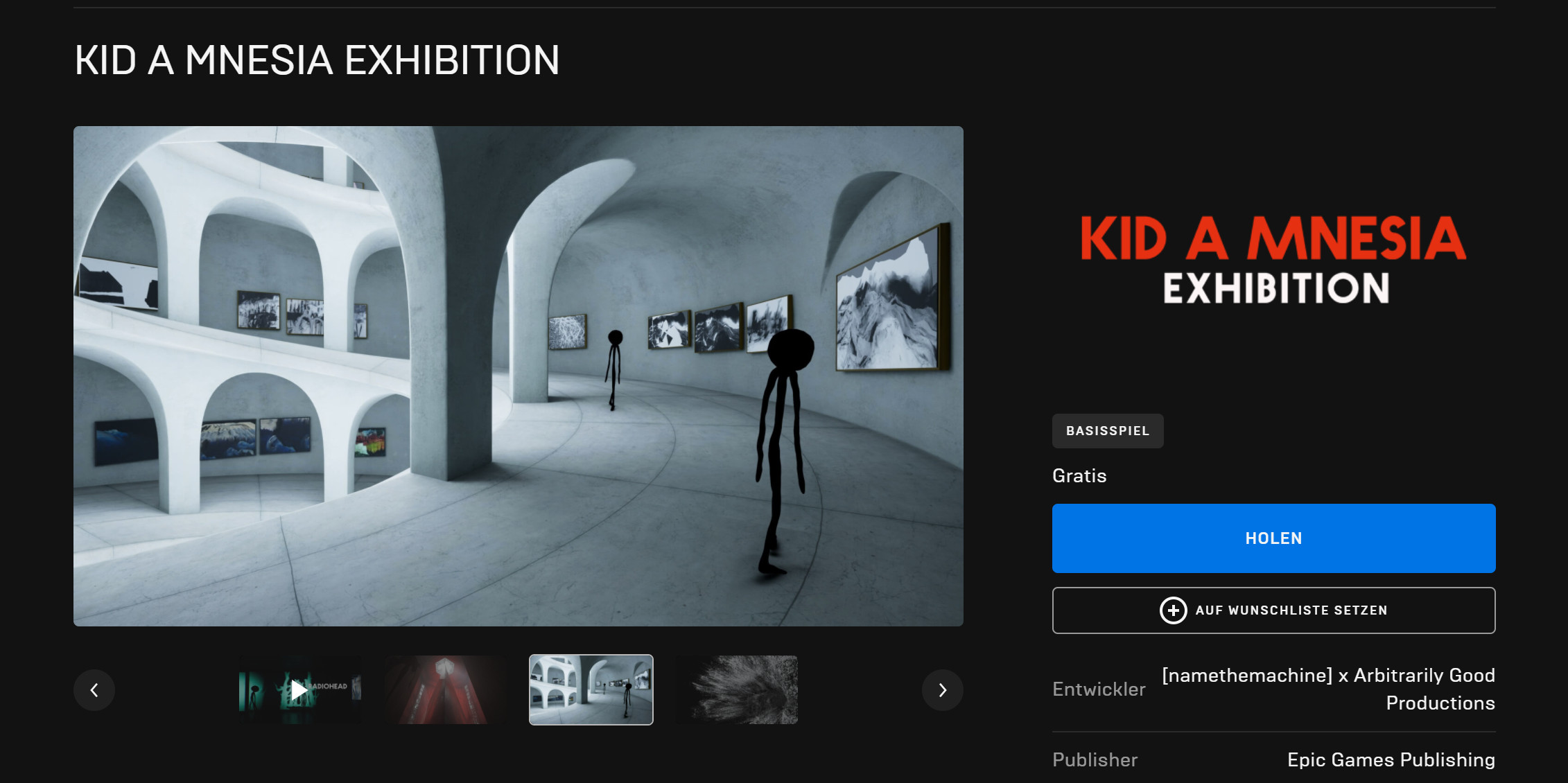The image size is (1568, 783).
Task: Select the highlighted white gallery thumbnail
Action: (x=591, y=690)
